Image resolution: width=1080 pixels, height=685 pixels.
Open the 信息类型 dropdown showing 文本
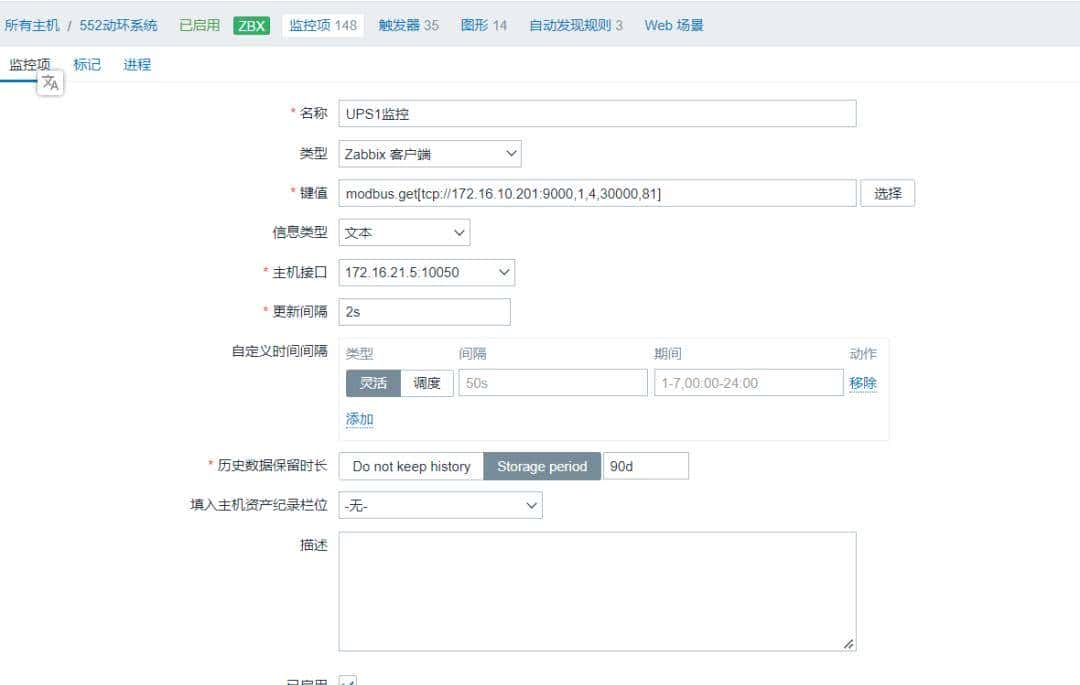tap(404, 232)
